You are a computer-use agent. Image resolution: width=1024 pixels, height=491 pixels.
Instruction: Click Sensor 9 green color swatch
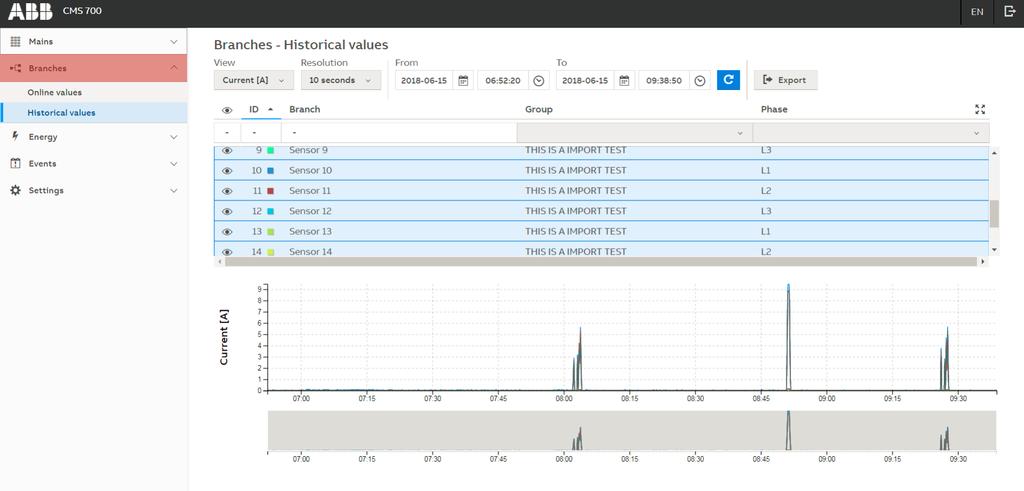pyautogui.click(x=270, y=150)
